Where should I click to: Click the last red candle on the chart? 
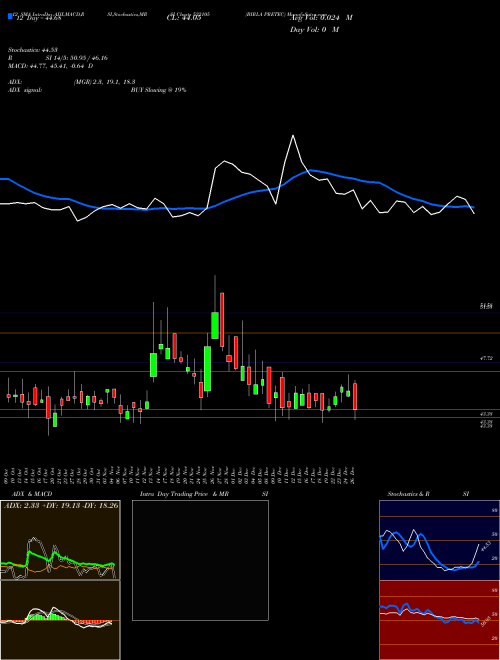click(x=355, y=397)
